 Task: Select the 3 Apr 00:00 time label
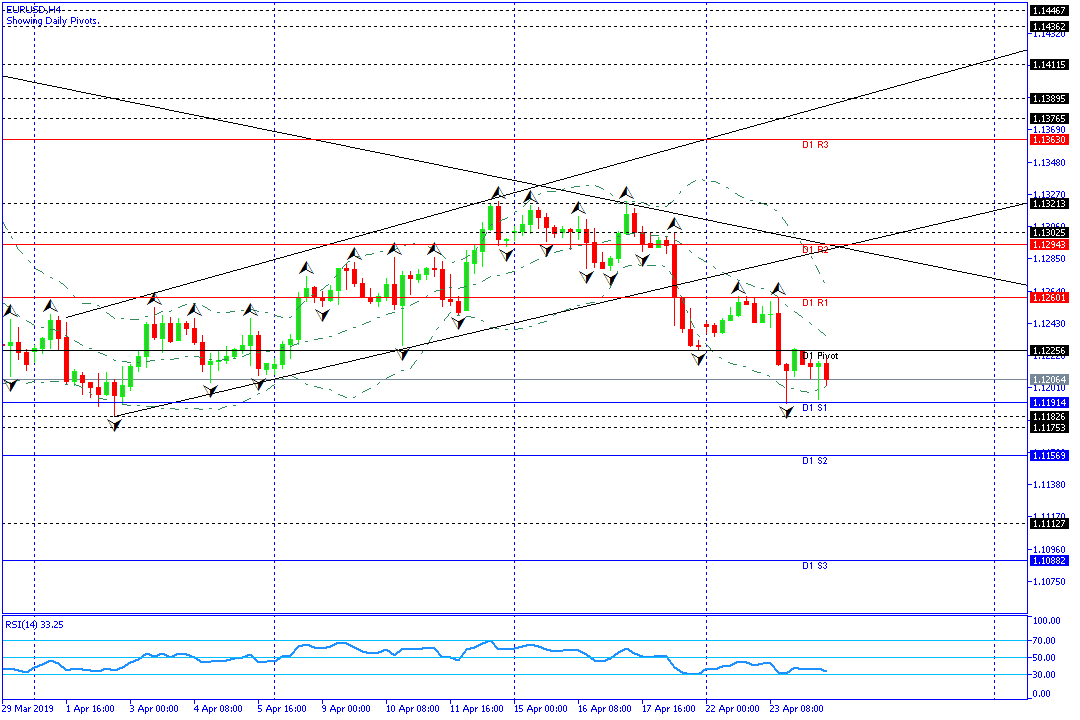[154, 708]
